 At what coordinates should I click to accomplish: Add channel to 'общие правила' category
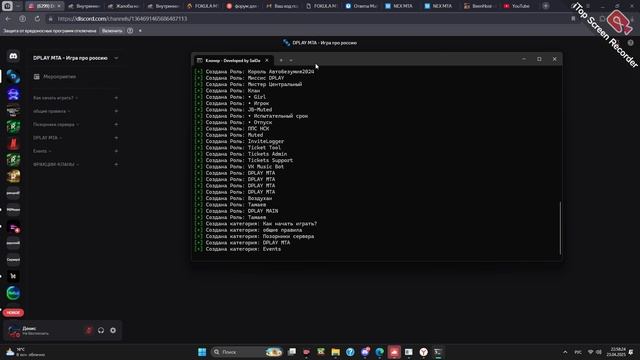(116, 111)
